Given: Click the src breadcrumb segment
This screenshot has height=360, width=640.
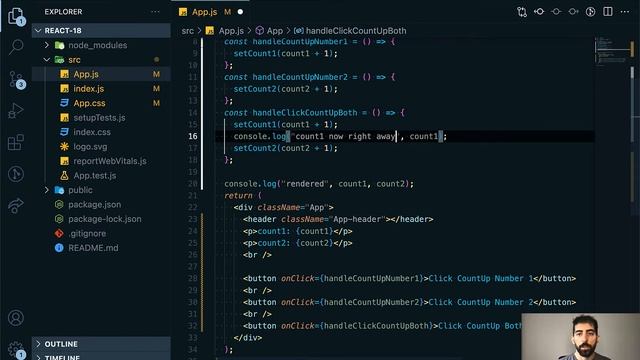Looking at the screenshot, I should click(x=187, y=31).
